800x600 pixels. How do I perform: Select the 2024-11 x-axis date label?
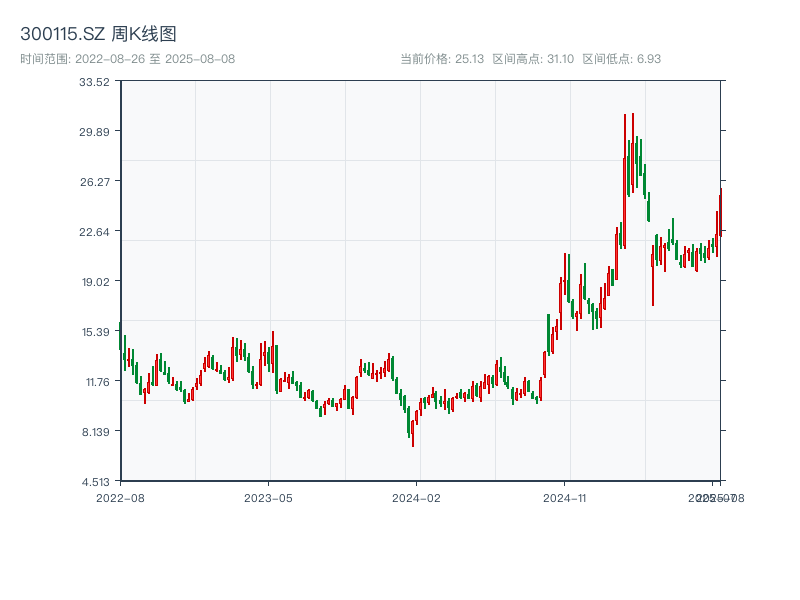point(565,497)
